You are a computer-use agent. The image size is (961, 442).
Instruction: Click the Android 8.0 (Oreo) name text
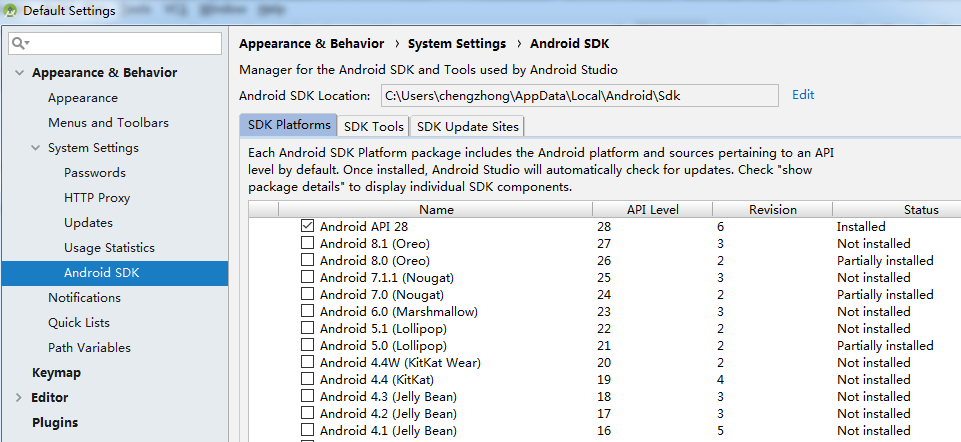374,261
